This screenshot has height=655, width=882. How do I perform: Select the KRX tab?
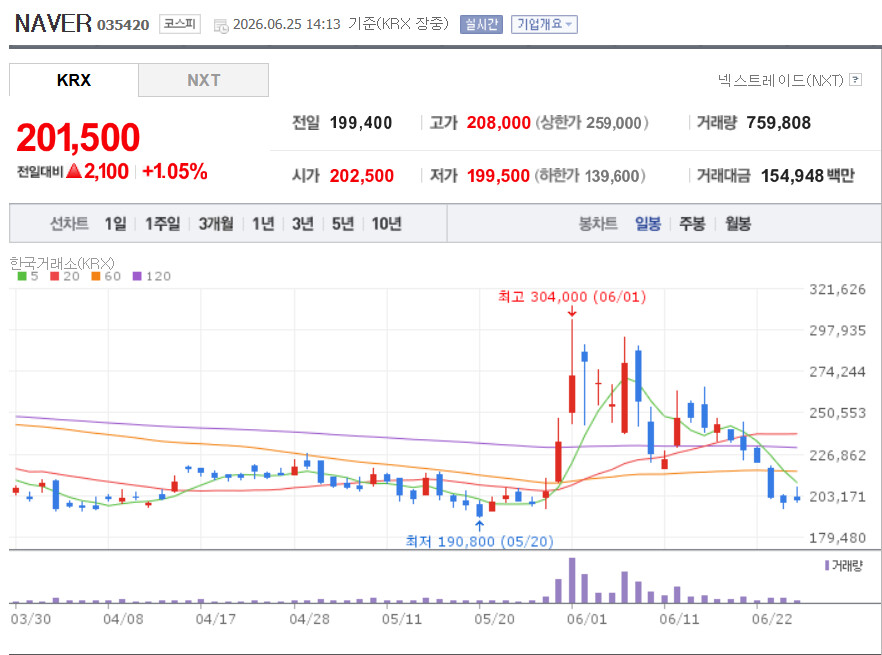[74, 80]
